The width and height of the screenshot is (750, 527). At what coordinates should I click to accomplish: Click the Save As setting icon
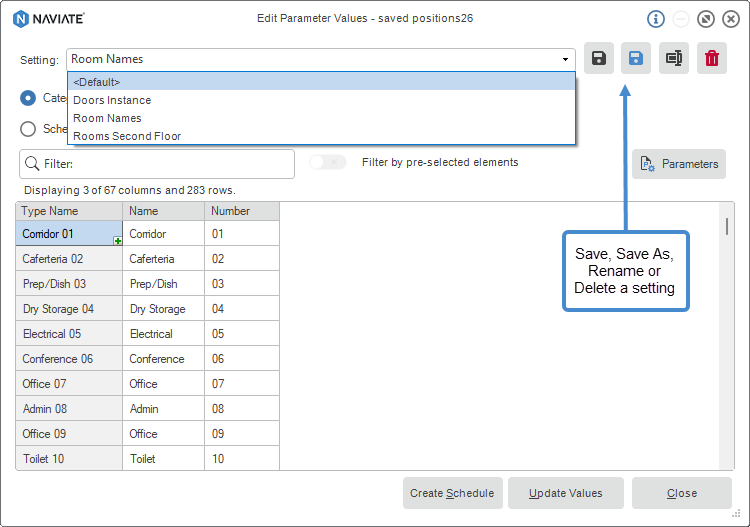click(635, 59)
